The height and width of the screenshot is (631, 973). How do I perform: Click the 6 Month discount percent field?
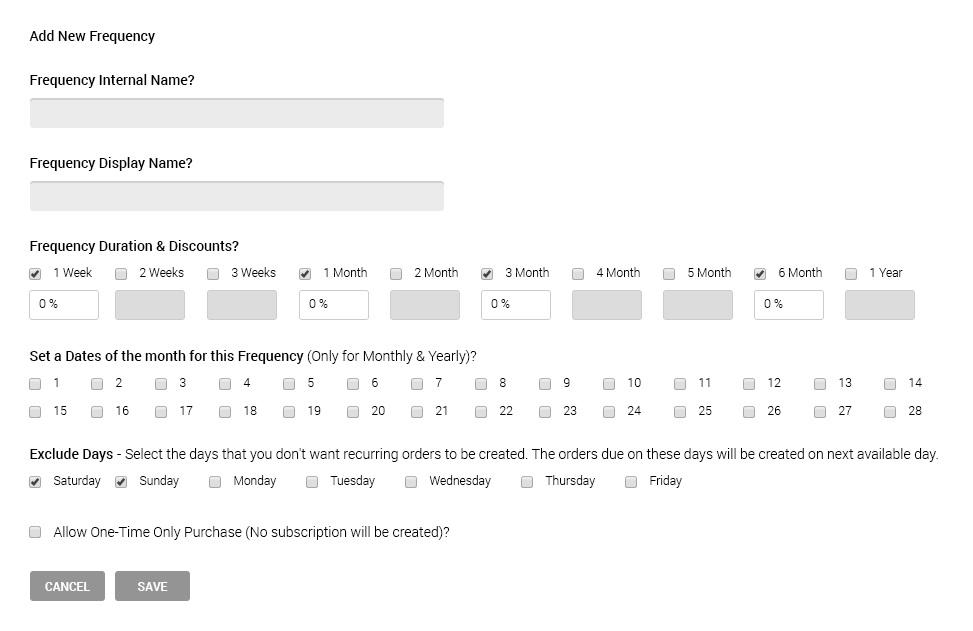click(x=788, y=305)
